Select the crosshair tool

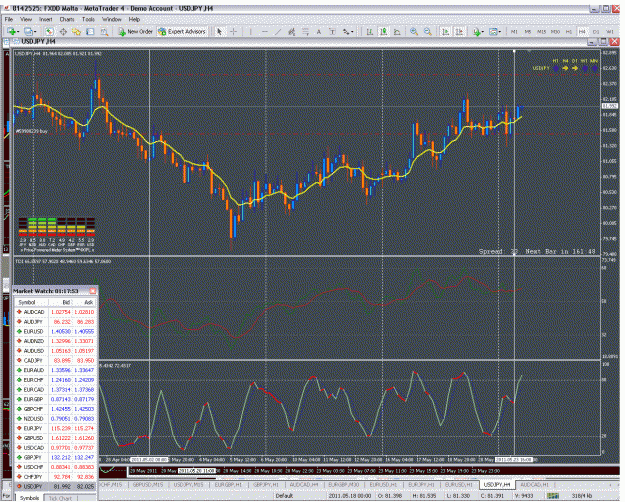pos(234,31)
